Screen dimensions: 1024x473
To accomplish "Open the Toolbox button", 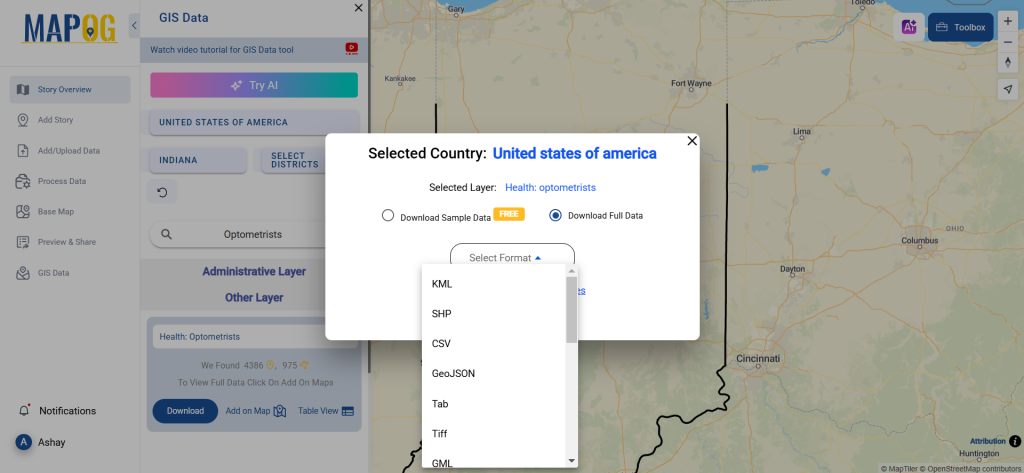I will 960,27.
